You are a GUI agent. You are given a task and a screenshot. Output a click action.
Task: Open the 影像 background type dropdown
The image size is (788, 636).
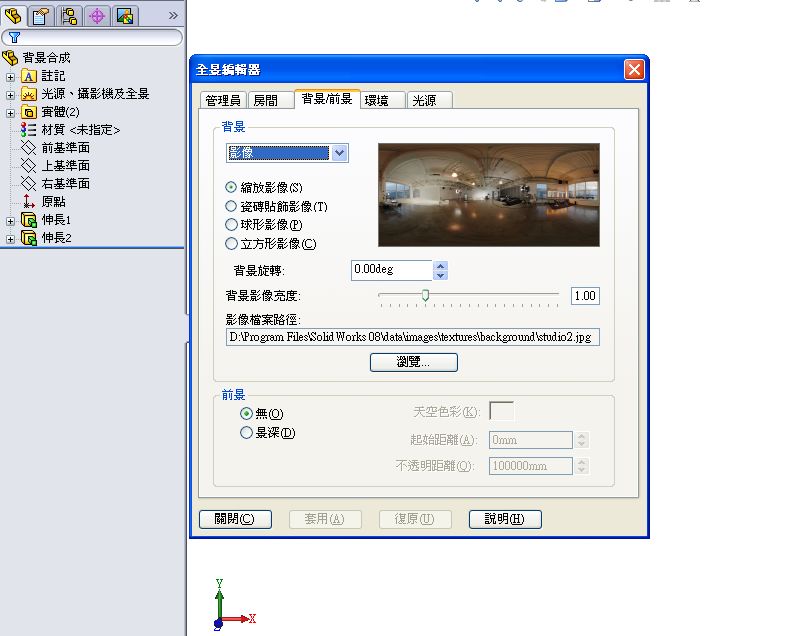tap(287, 153)
